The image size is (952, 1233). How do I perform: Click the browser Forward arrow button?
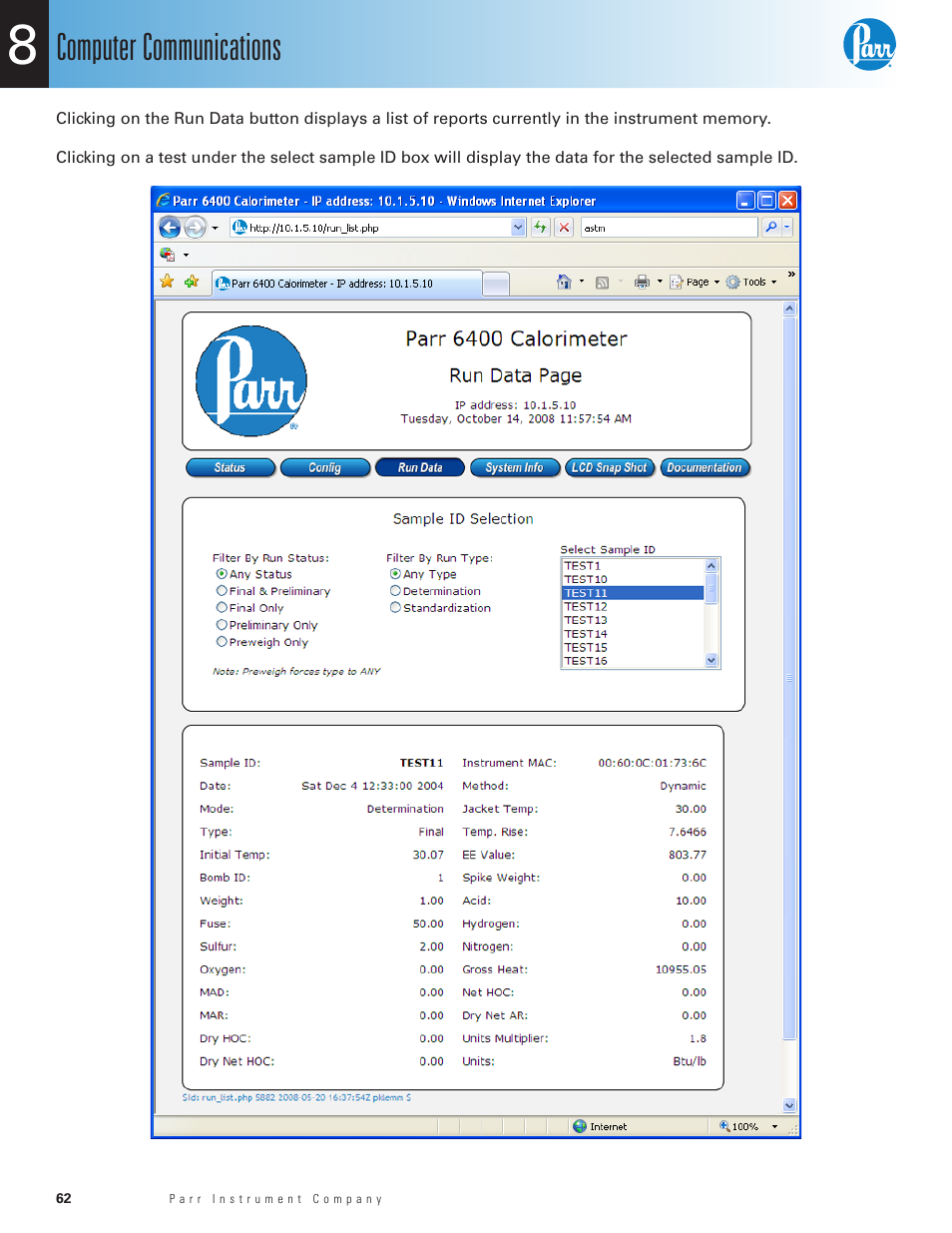click(195, 228)
